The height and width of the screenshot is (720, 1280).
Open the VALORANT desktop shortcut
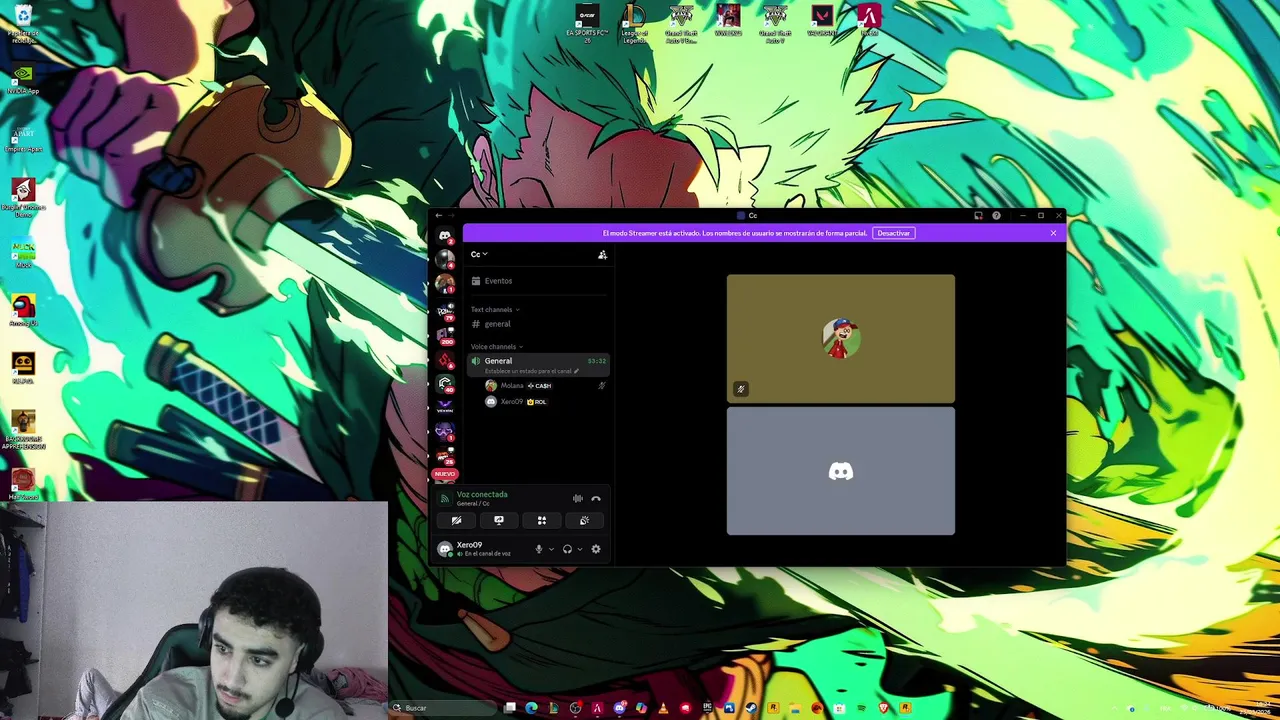pyautogui.click(x=822, y=20)
